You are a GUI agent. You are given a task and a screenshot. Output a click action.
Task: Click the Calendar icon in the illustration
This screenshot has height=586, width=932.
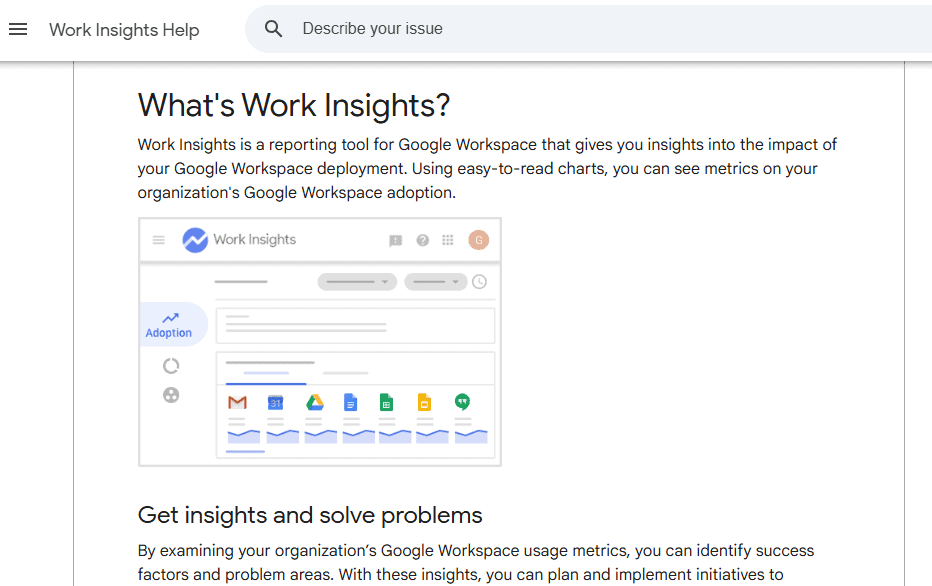click(x=275, y=402)
